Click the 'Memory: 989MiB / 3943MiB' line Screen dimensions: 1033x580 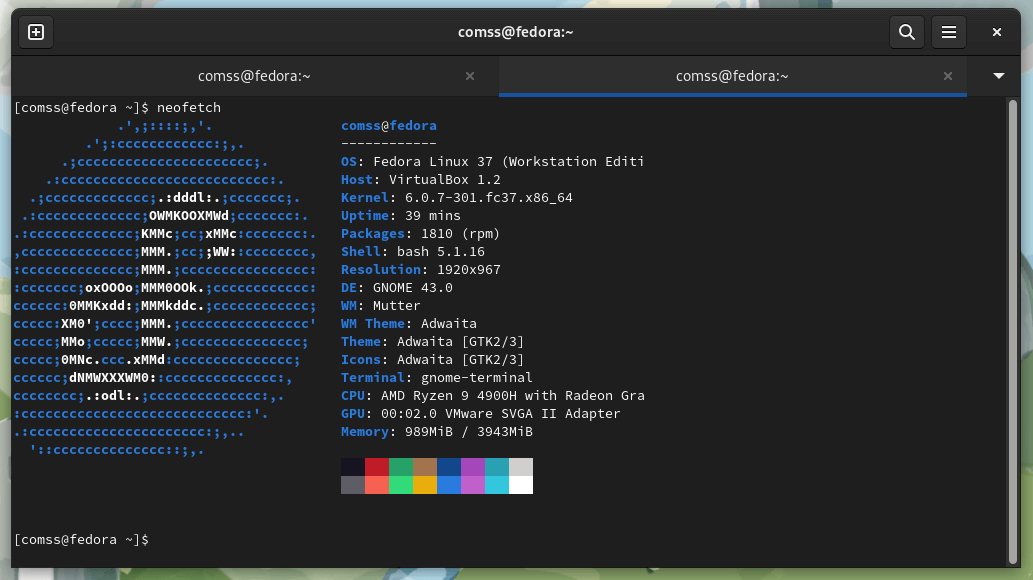point(436,432)
